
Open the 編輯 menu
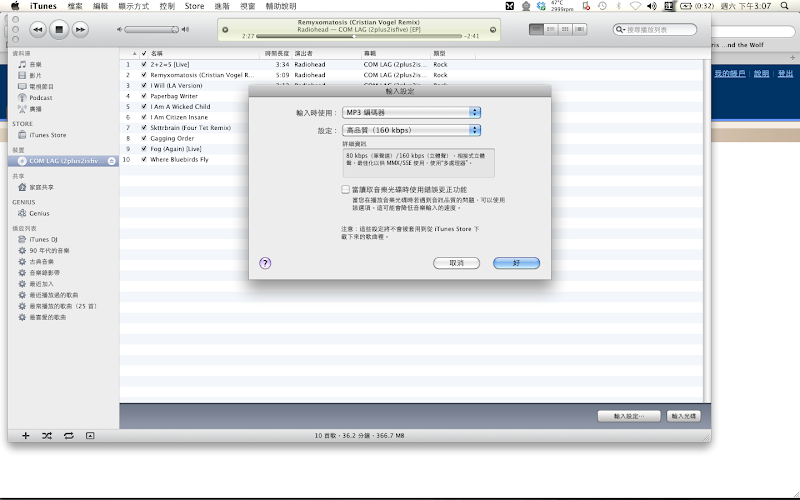coord(101,6)
